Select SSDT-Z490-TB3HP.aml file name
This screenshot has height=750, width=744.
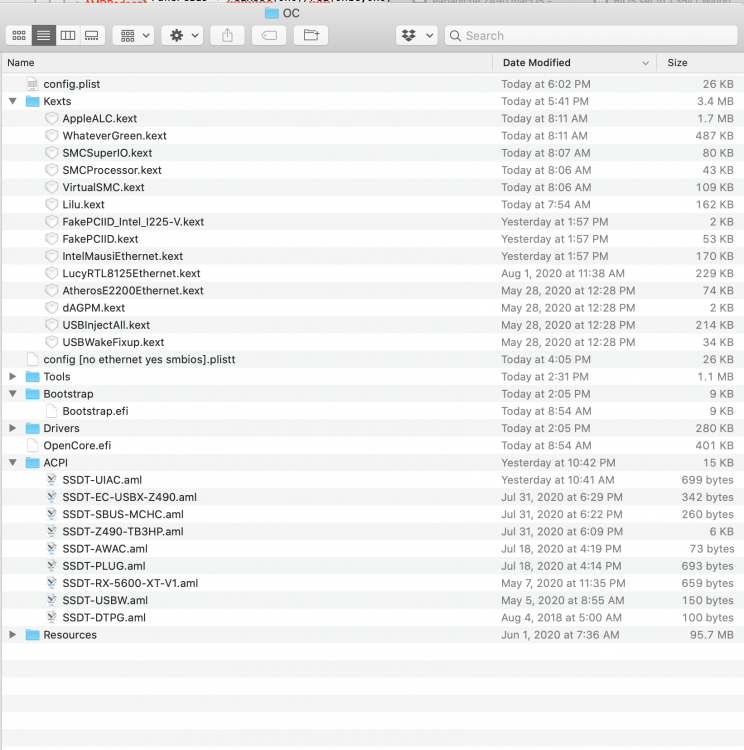[123, 531]
